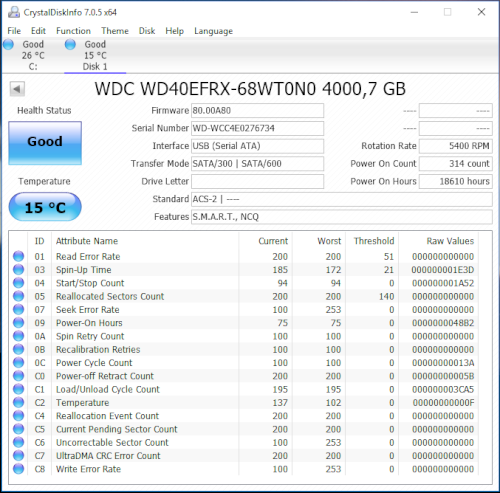Select the Spin-Up Time attribute name
Viewport: 500px width, 493px height.
point(84,270)
